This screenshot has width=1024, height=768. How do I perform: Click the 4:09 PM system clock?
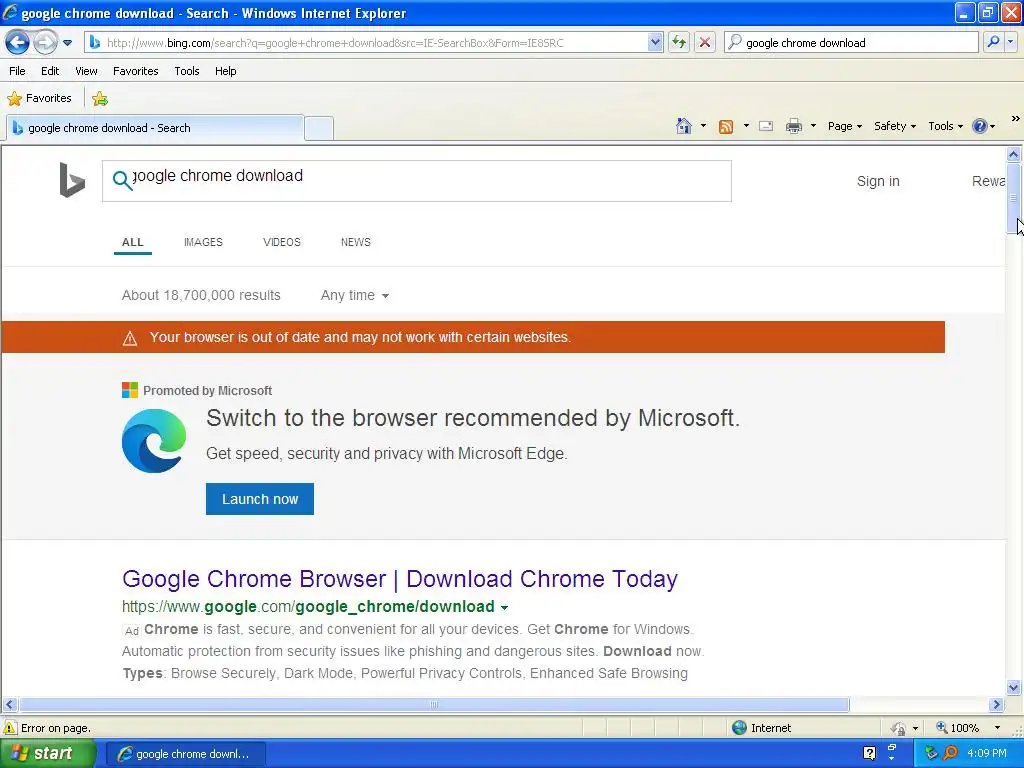click(987, 754)
